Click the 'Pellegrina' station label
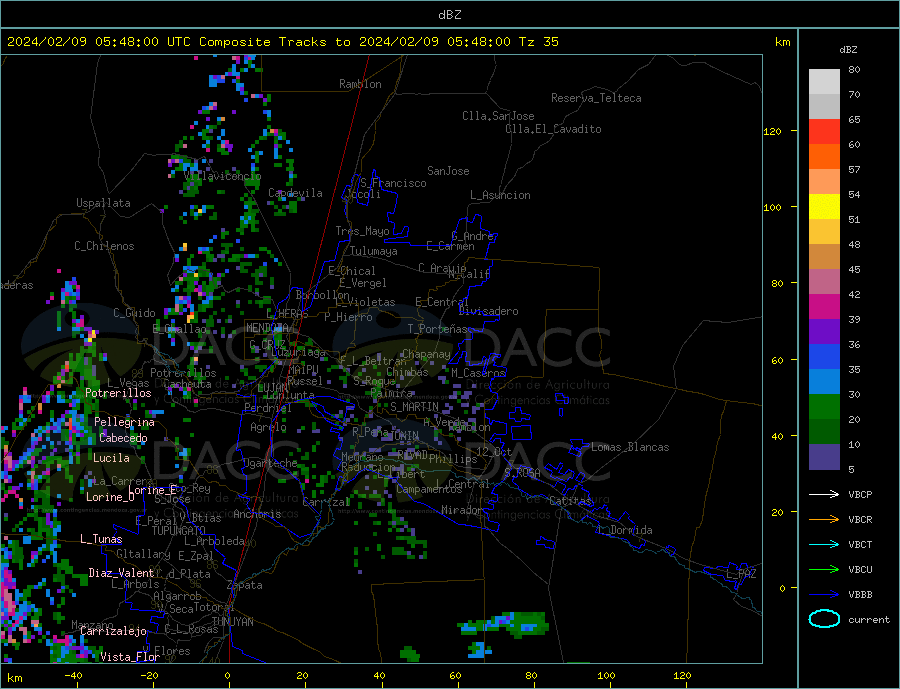Viewport: 900px width, 689px height. tap(125, 422)
